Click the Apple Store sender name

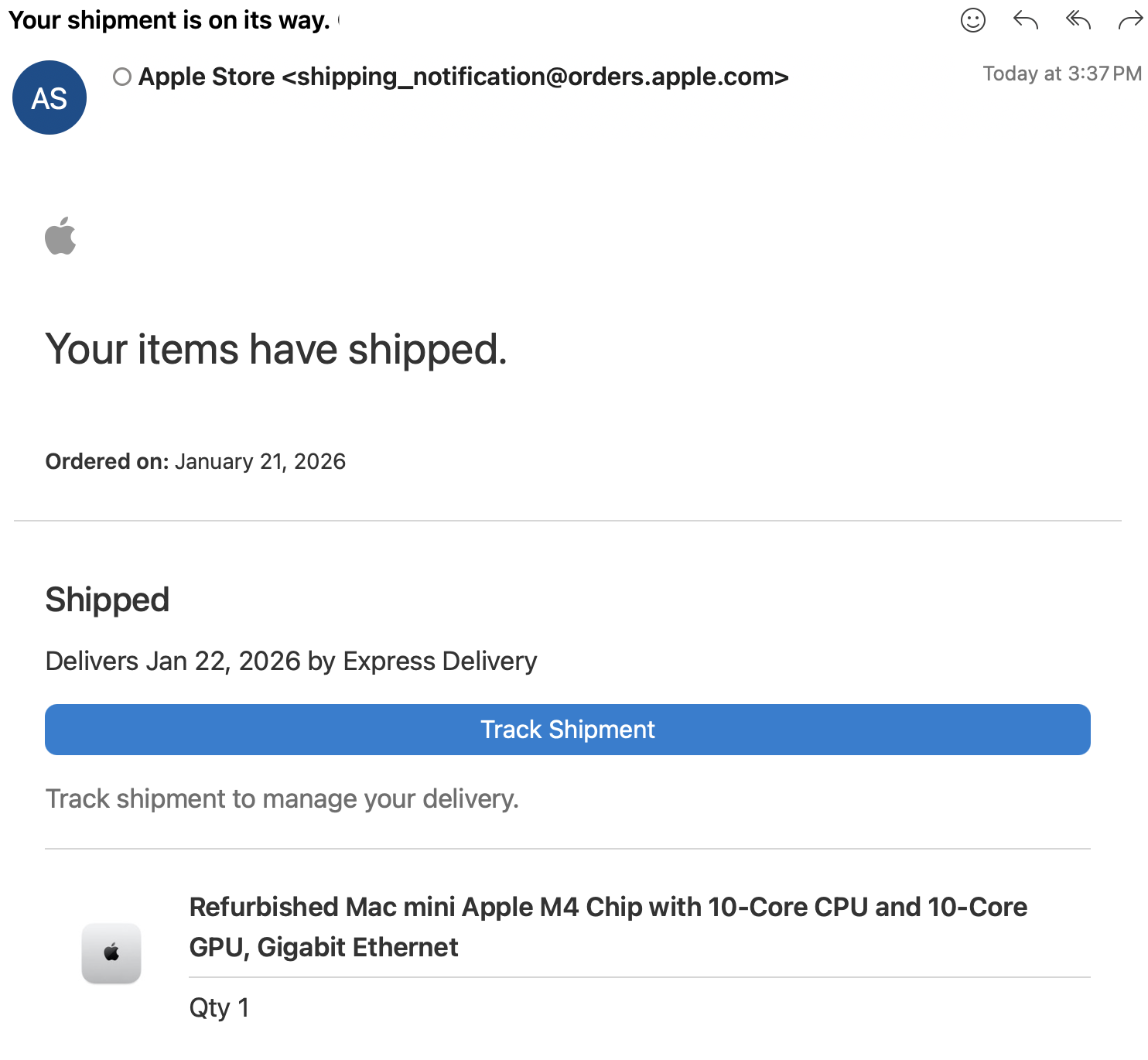(207, 77)
